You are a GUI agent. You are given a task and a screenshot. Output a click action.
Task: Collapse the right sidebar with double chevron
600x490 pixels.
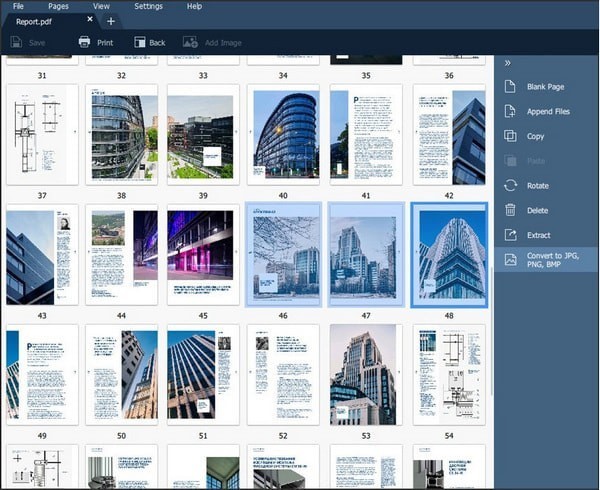(508, 63)
